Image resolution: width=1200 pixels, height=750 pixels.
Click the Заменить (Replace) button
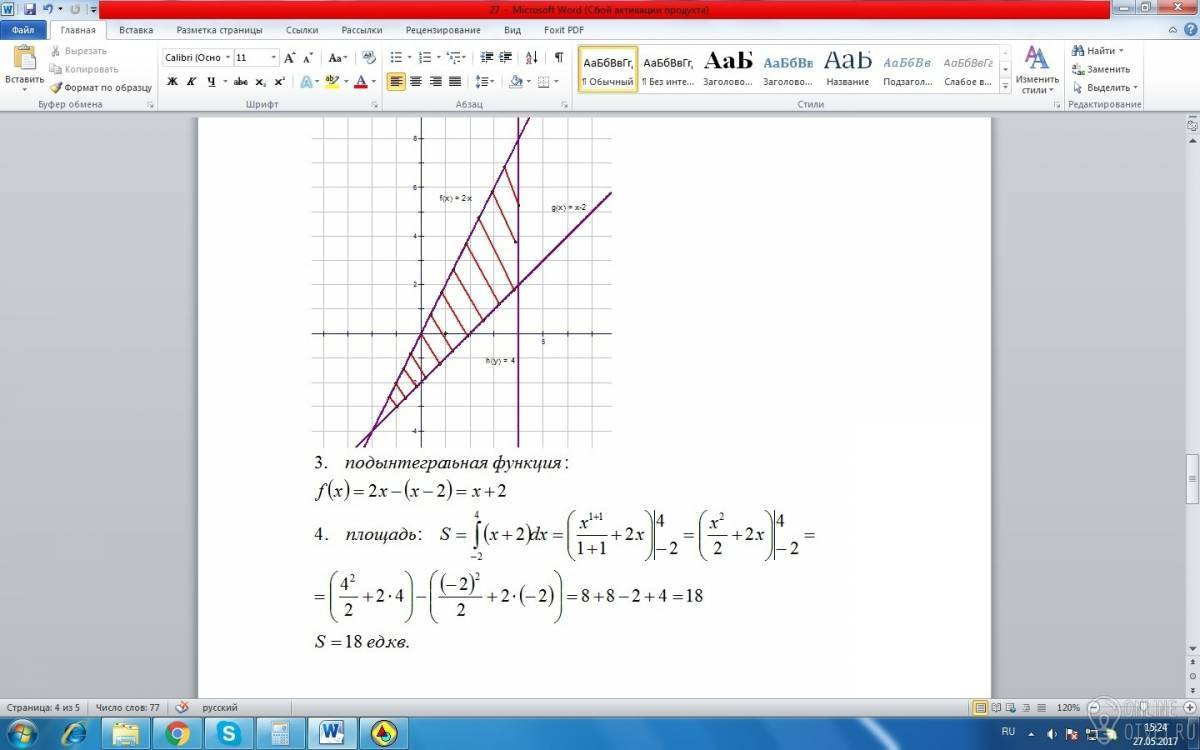point(1101,69)
